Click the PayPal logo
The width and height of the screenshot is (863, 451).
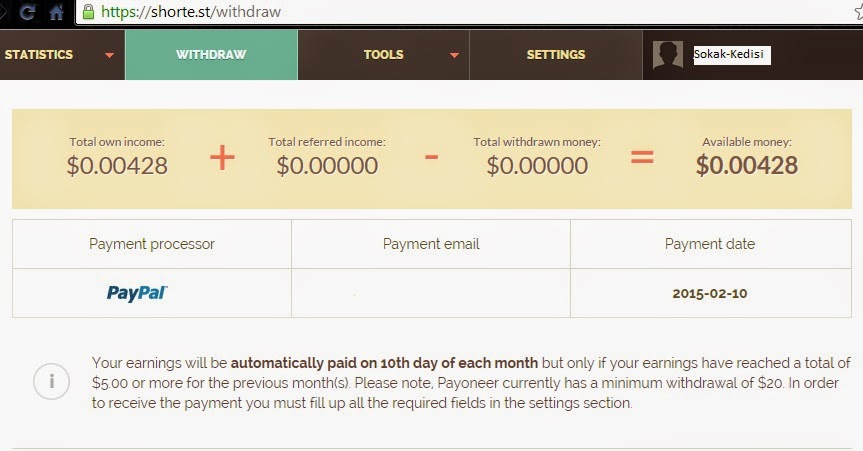tap(137, 293)
